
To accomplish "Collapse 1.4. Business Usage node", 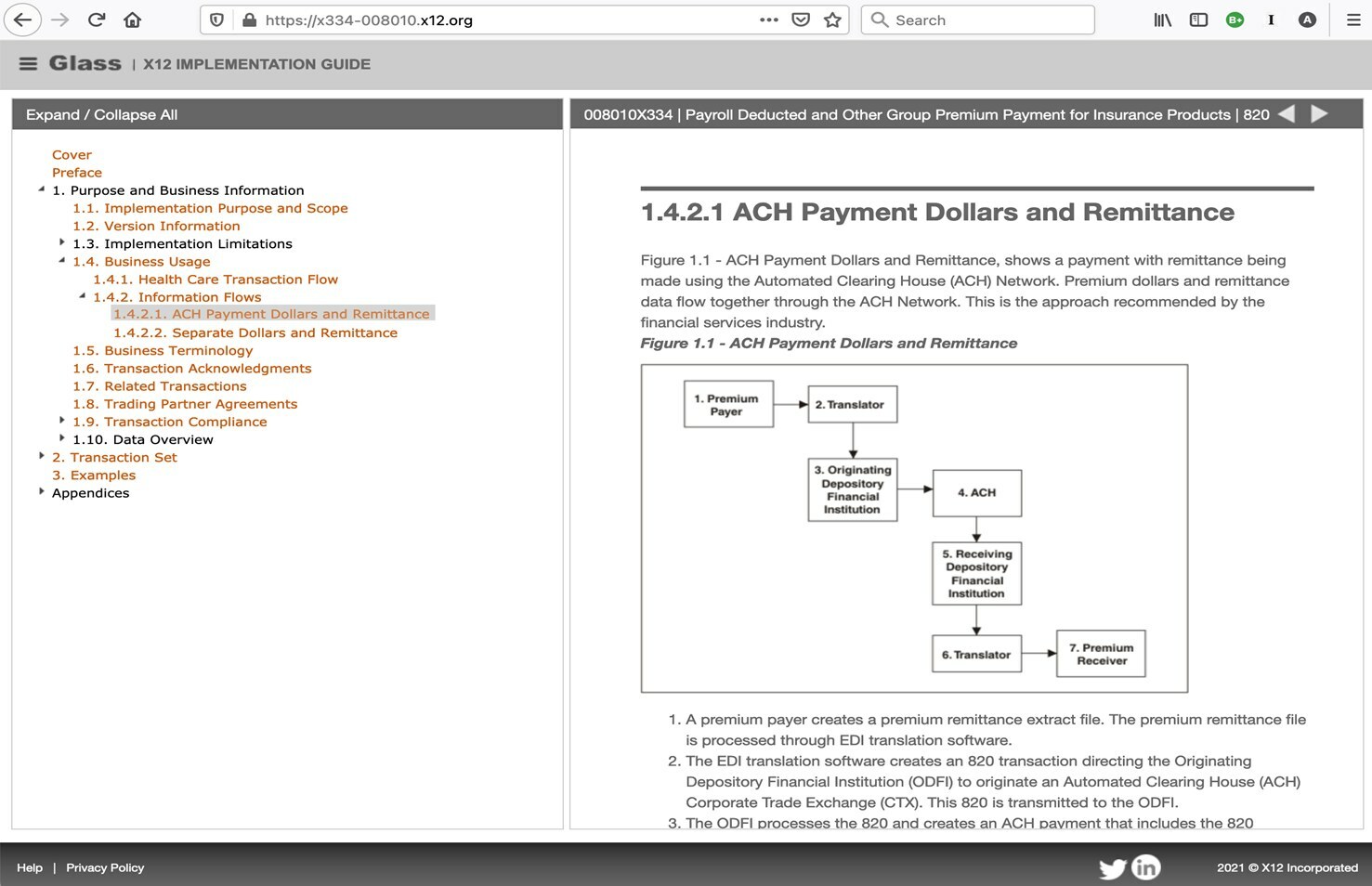I will 61,261.
